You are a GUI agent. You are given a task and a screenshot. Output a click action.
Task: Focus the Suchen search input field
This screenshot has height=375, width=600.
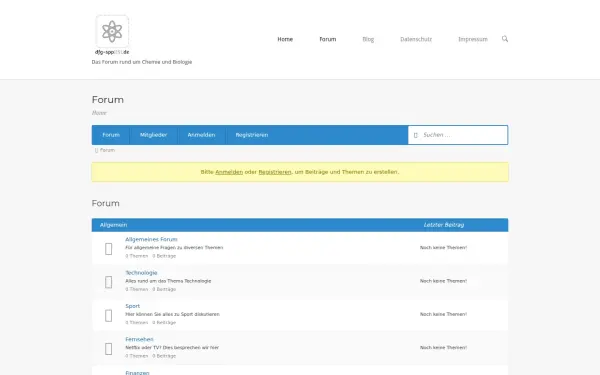[x=458, y=135]
